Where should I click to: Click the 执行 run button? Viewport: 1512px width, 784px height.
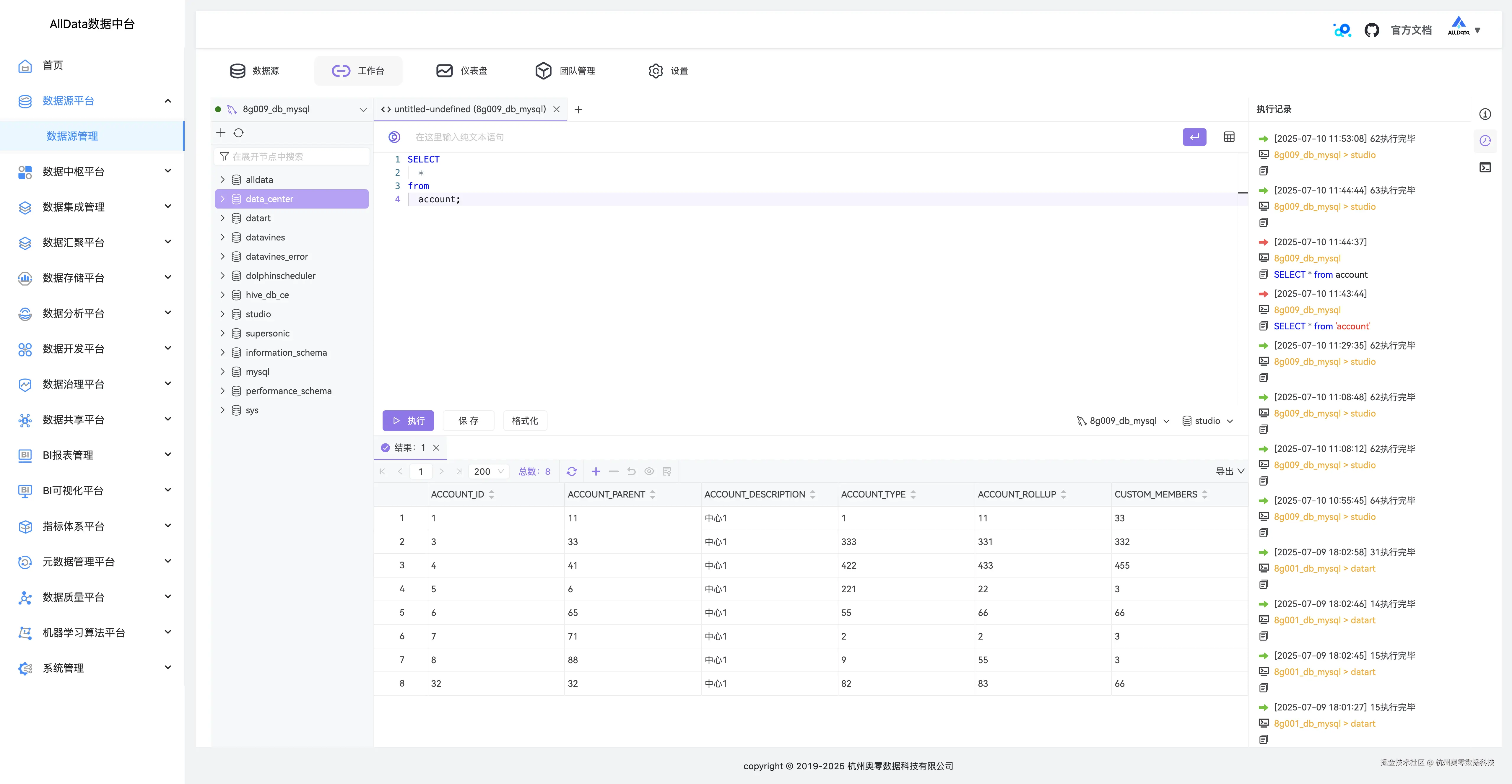coord(408,420)
